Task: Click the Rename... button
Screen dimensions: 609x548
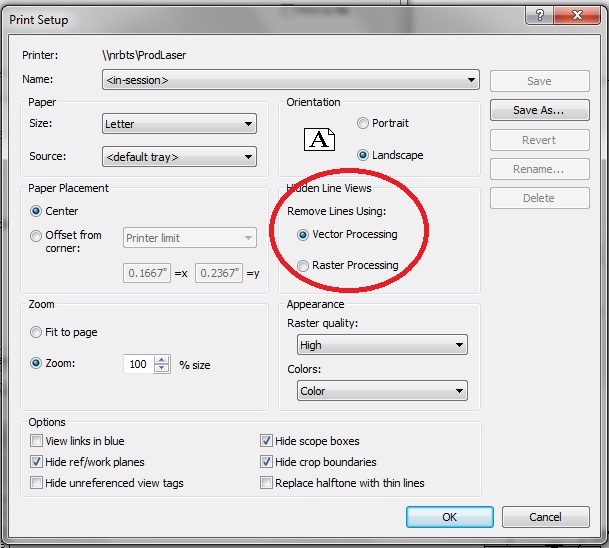Action: coord(539,169)
